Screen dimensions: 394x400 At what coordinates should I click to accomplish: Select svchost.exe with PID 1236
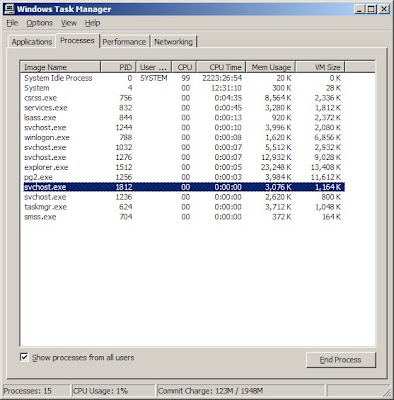pyautogui.click(x=182, y=197)
